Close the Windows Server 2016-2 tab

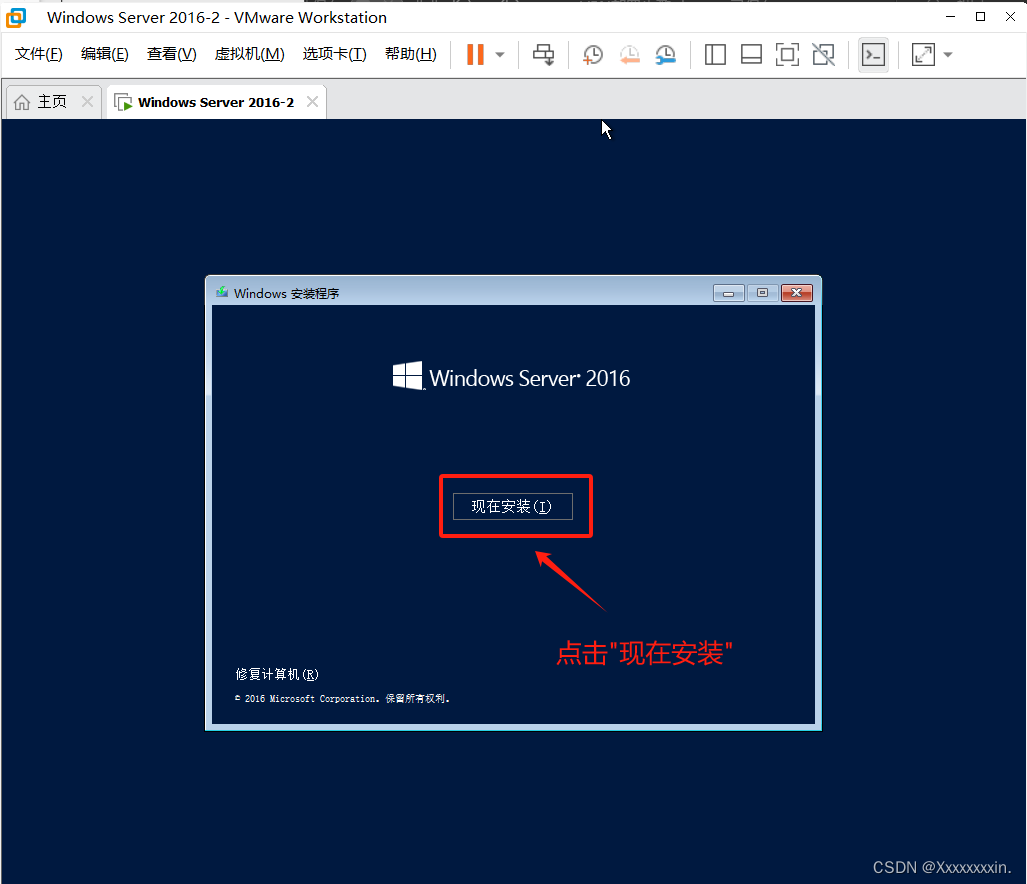pos(312,101)
